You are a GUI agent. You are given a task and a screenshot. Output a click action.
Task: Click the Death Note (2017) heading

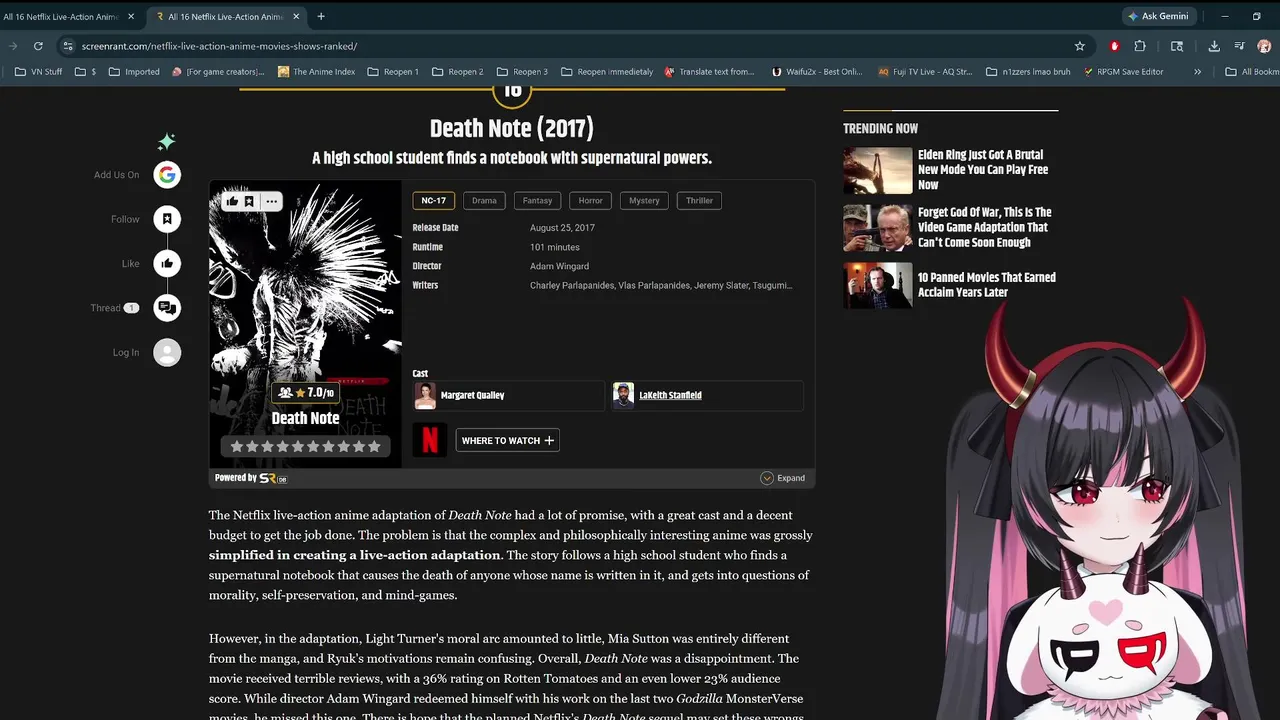512,129
